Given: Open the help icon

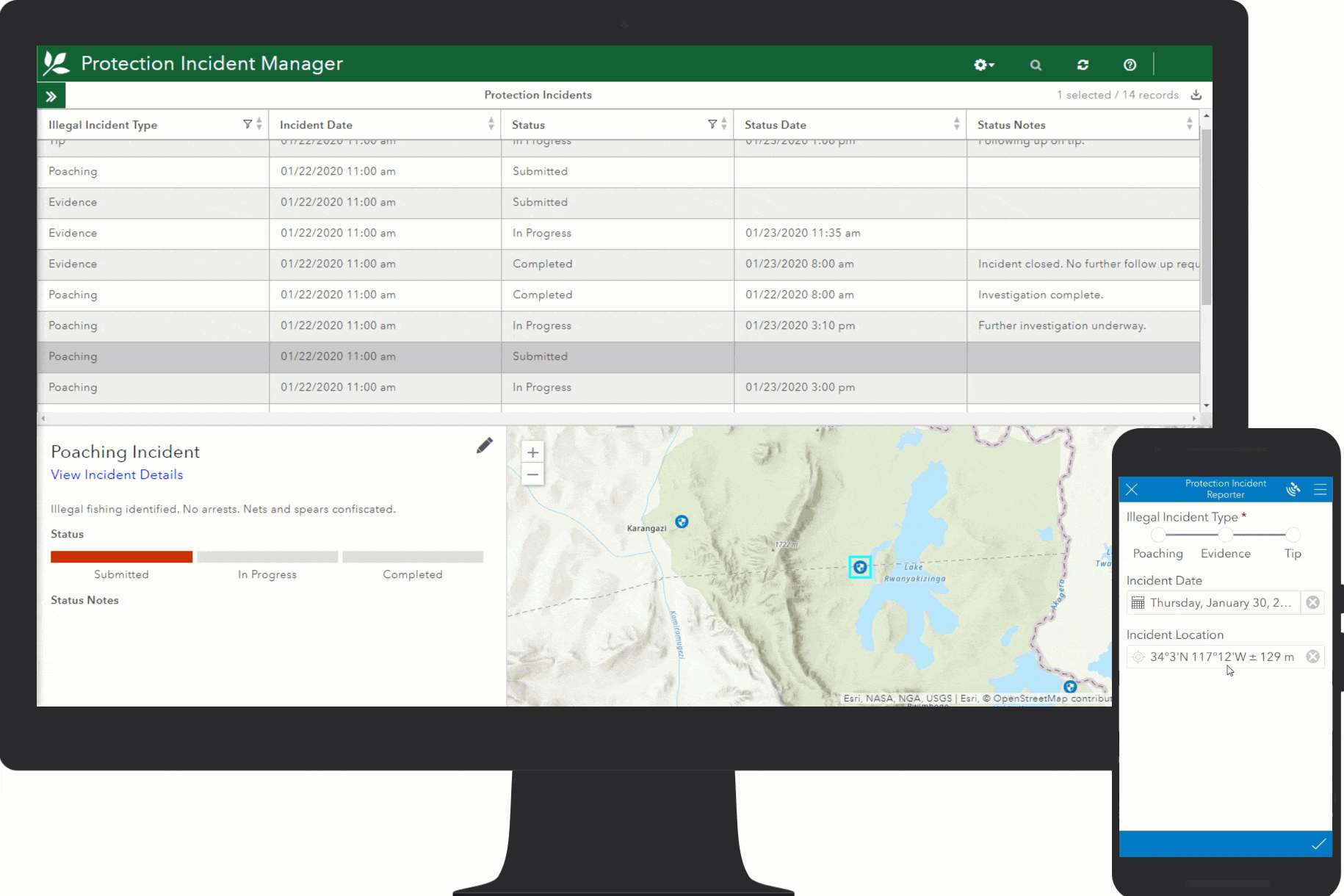Looking at the screenshot, I should [x=1129, y=65].
